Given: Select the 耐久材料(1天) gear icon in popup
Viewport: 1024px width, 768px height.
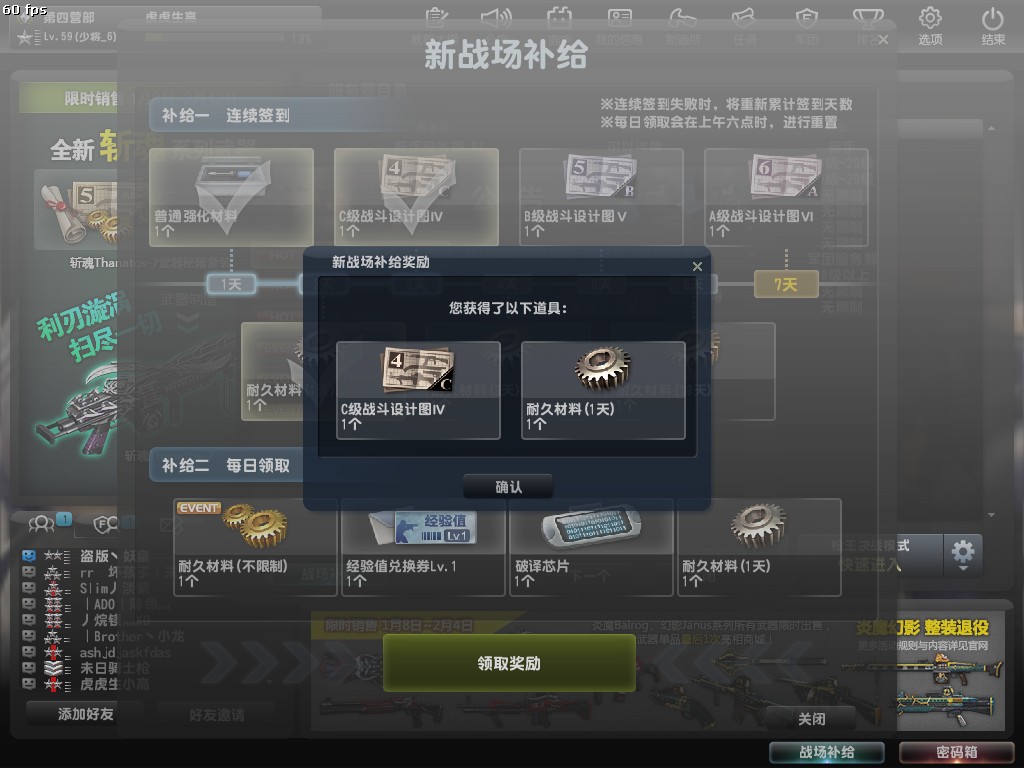Looking at the screenshot, I should coord(603,368).
